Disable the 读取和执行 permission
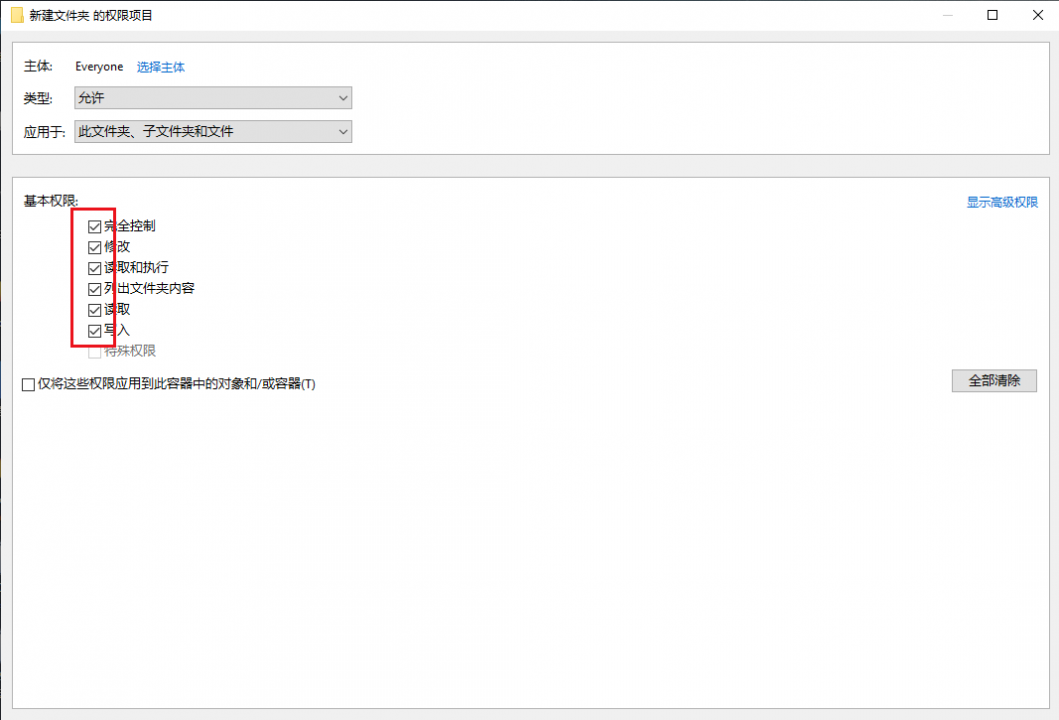Viewport: 1059px width, 720px height. pyautogui.click(x=95, y=268)
